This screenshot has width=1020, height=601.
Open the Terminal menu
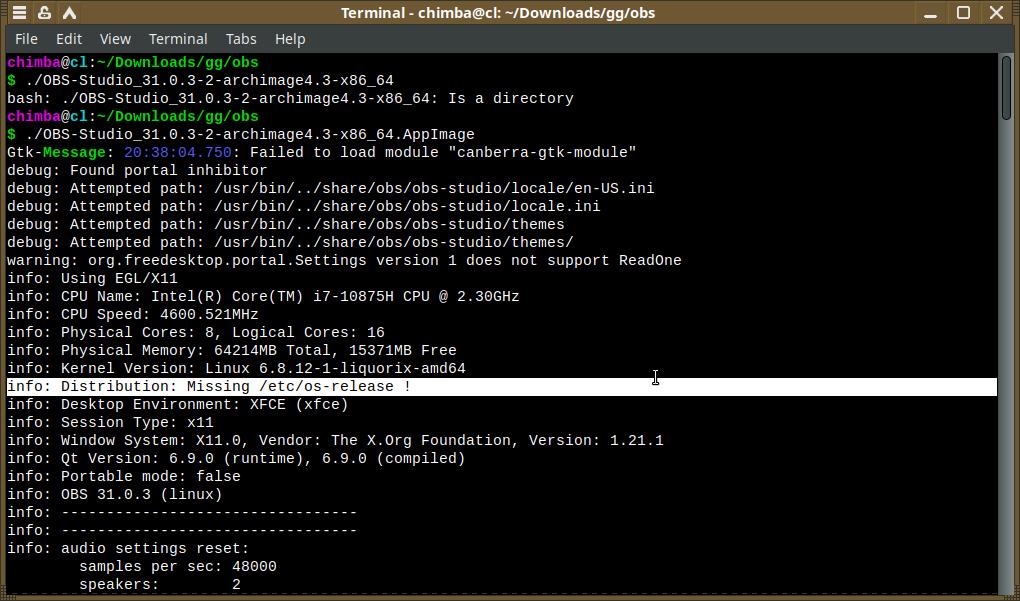tap(178, 39)
